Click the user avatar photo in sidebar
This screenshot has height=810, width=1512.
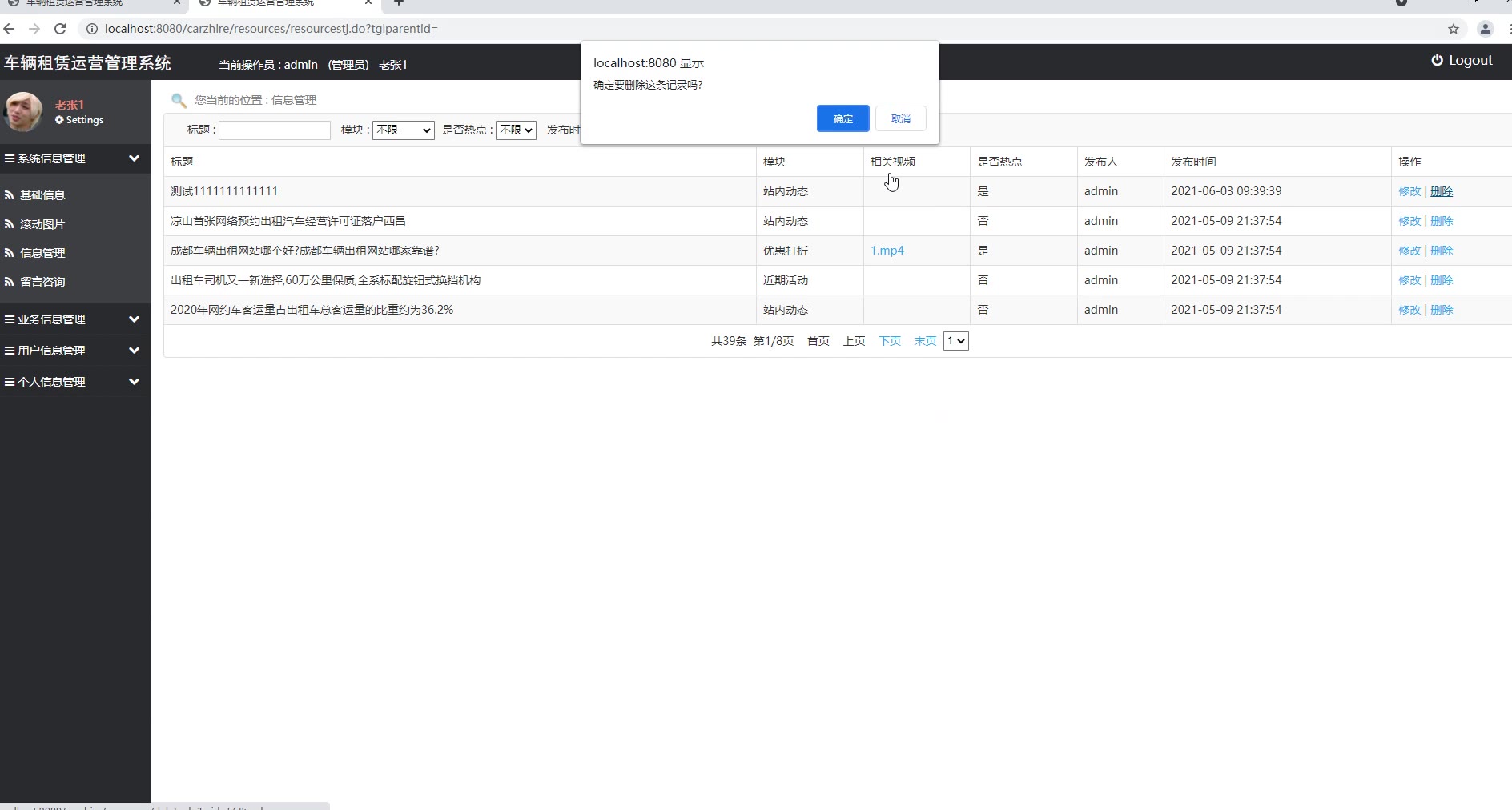click(x=23, y=111)
